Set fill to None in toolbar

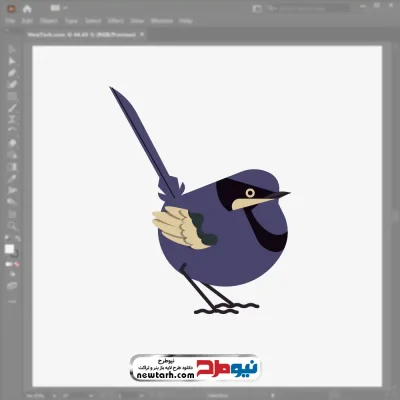coord(17,264)
